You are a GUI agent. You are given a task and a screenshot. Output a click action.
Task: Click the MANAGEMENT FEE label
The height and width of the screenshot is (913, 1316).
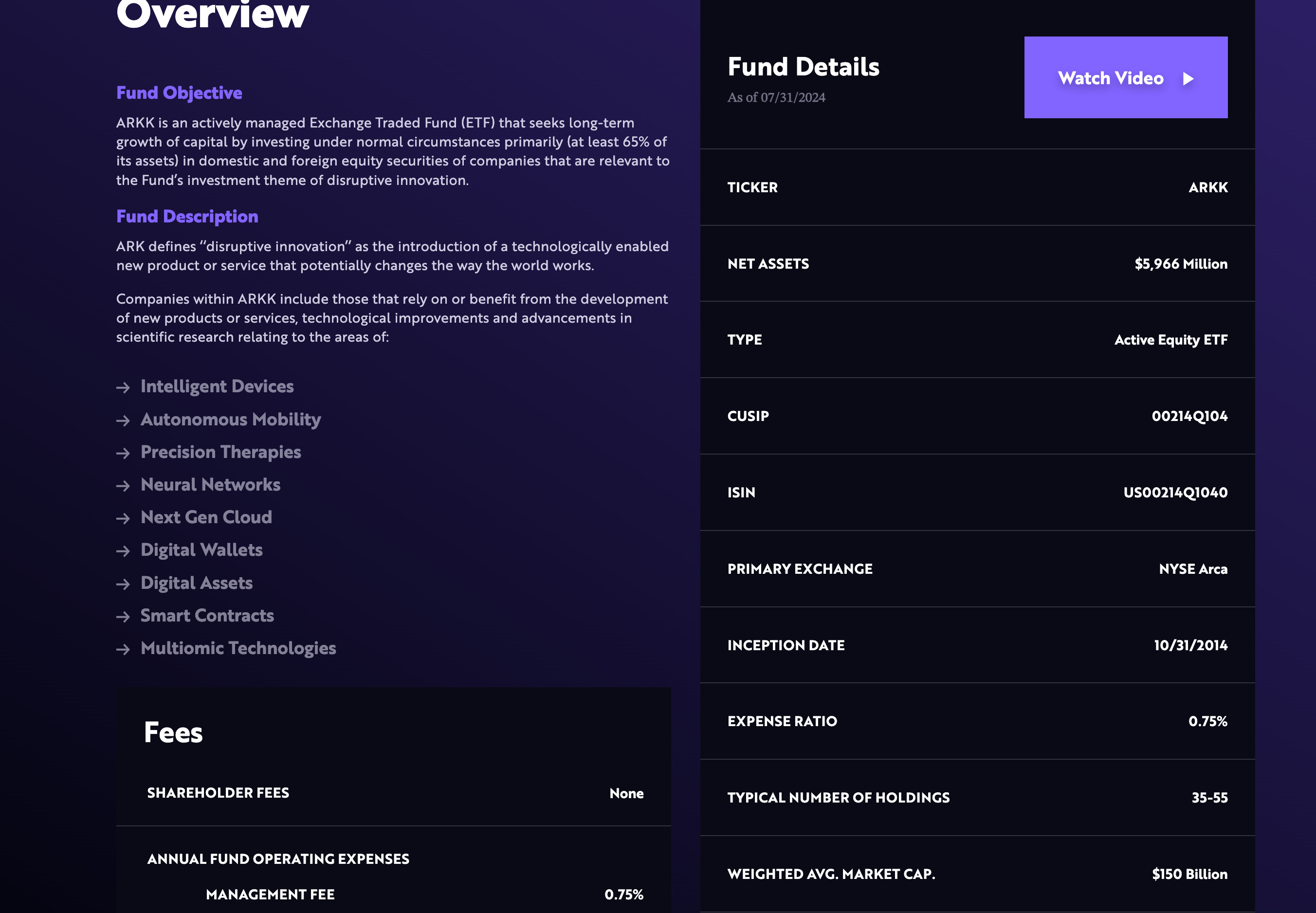coord(271,895)
